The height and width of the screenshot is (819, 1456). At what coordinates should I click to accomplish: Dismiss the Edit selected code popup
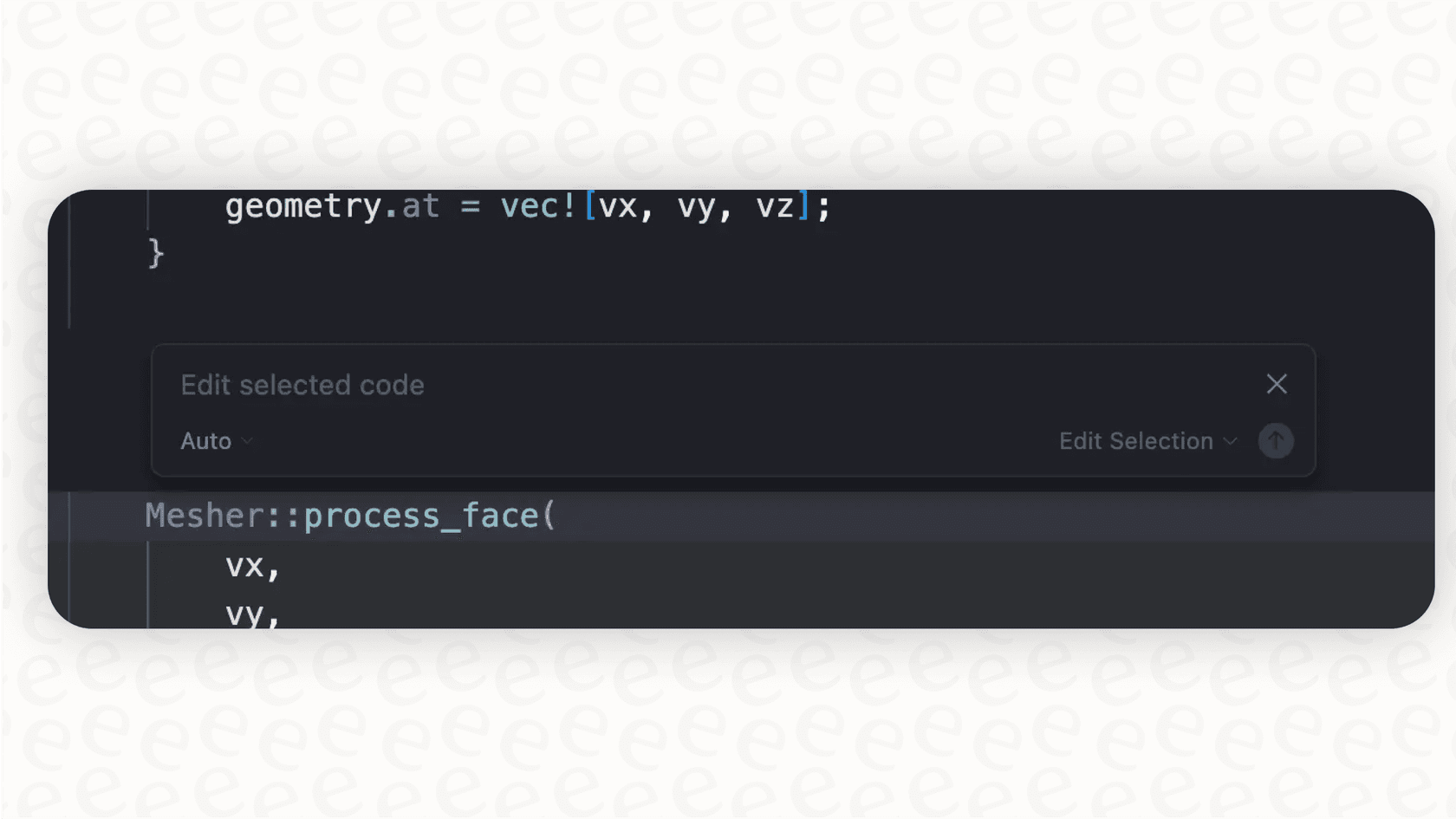click(1276, 384)
